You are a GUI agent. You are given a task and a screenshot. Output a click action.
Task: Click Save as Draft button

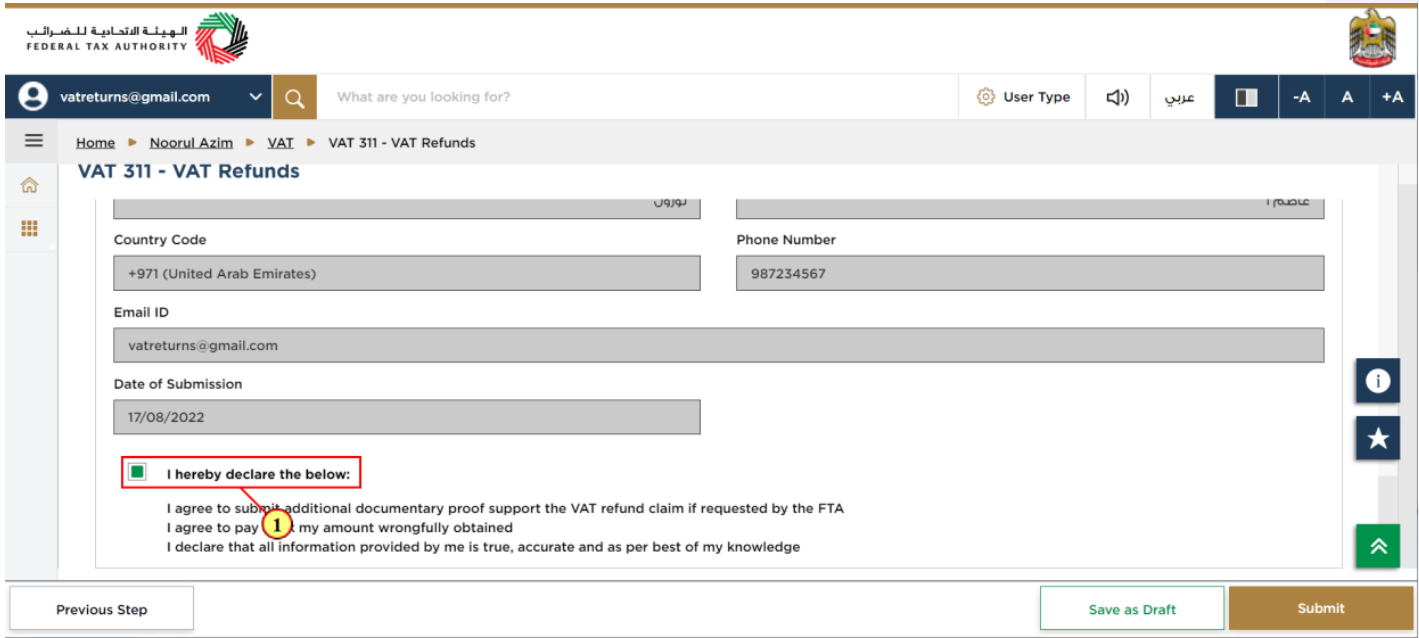click(x=1132, y=609)
